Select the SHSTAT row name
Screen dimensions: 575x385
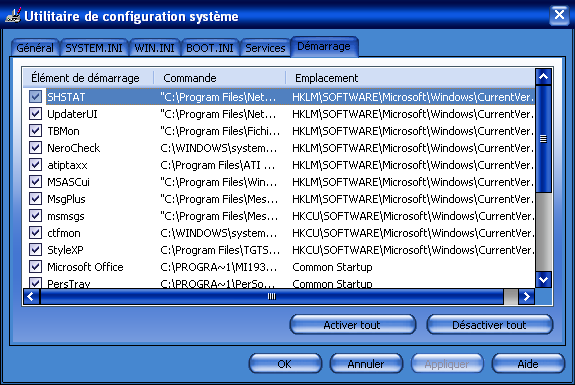pyautogui.click(x=66, y=97)
